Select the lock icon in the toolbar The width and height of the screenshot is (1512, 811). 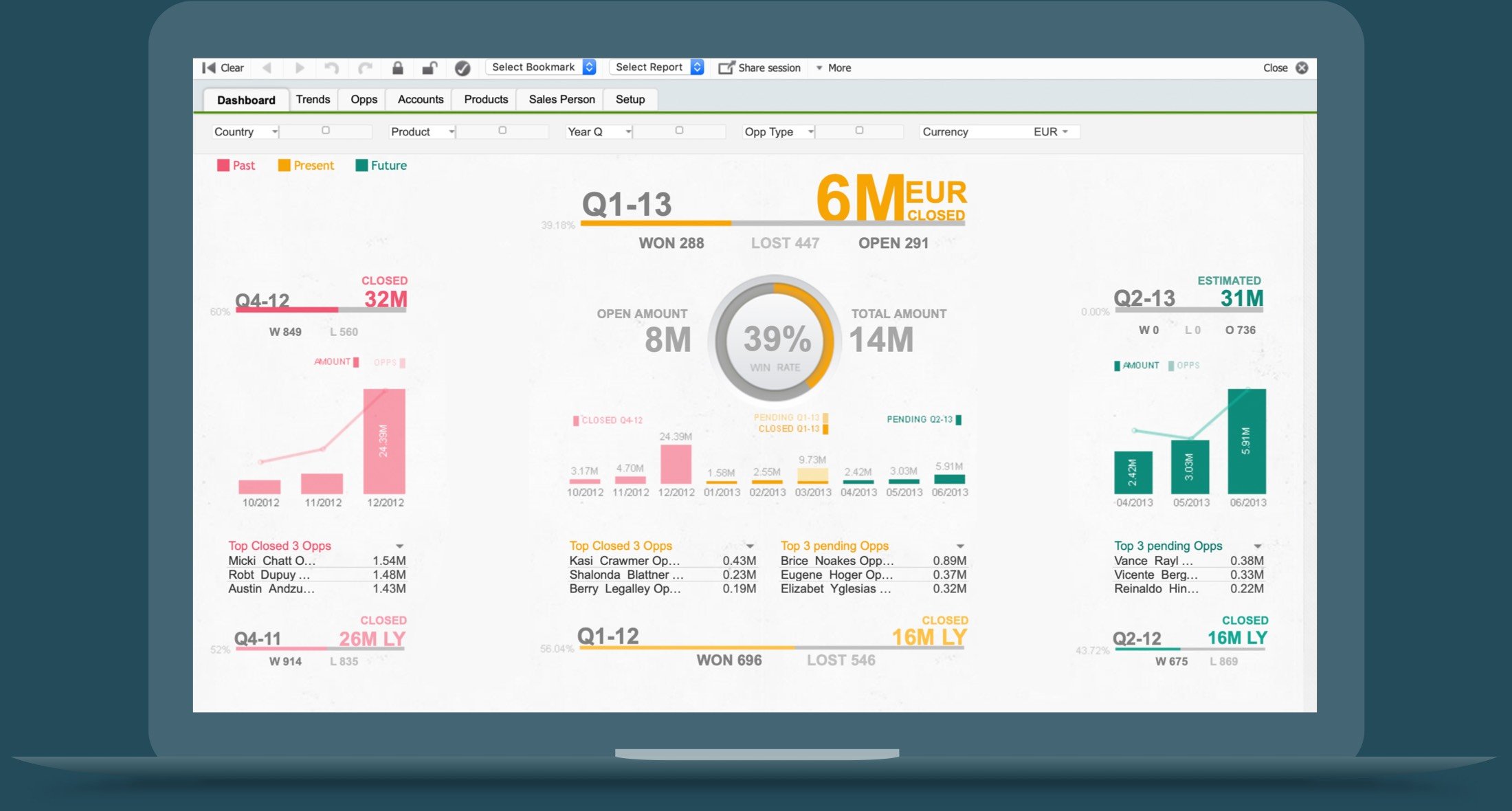coord(397,67)
